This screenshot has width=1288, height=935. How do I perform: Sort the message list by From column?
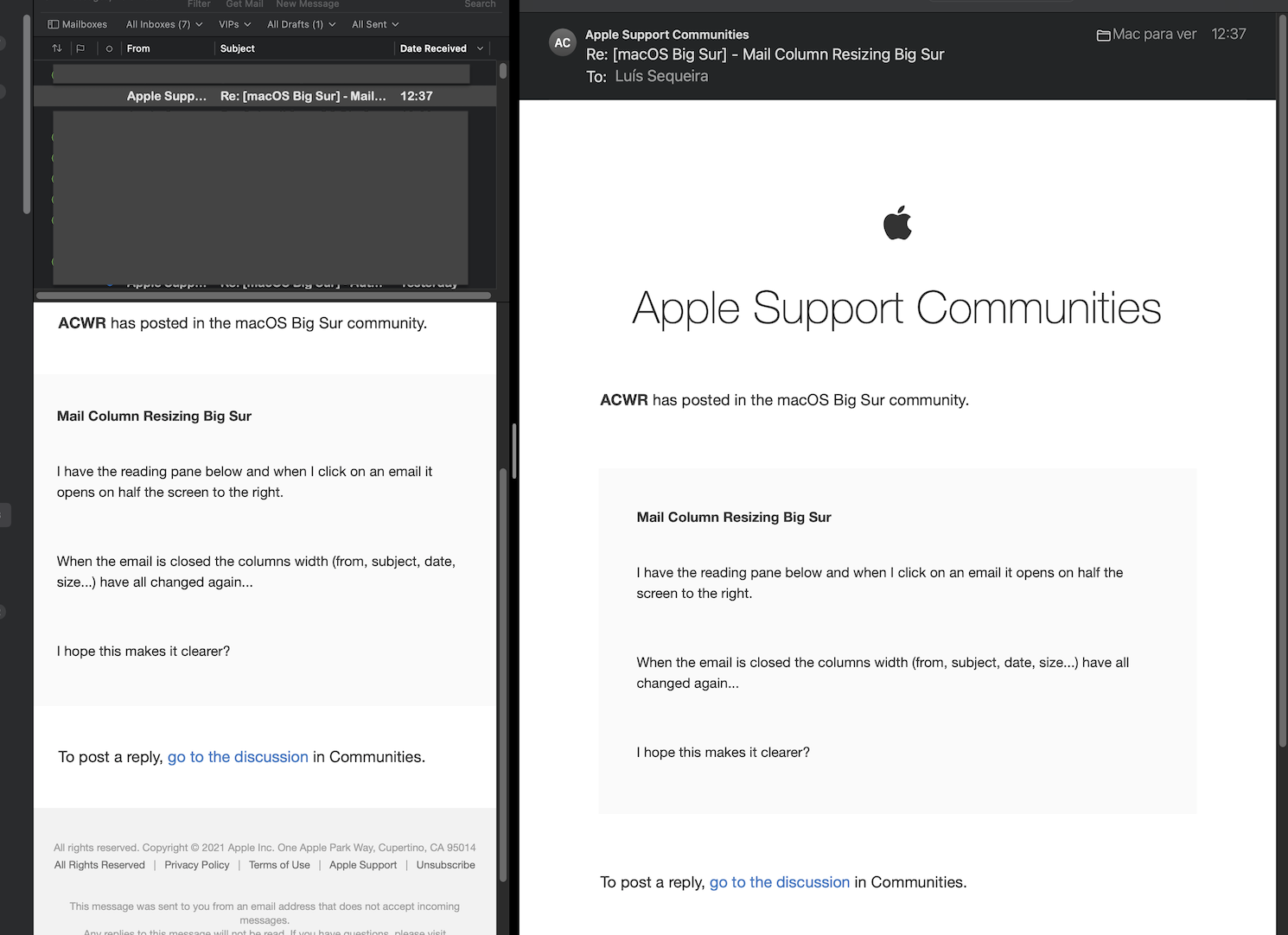(138, 48)
